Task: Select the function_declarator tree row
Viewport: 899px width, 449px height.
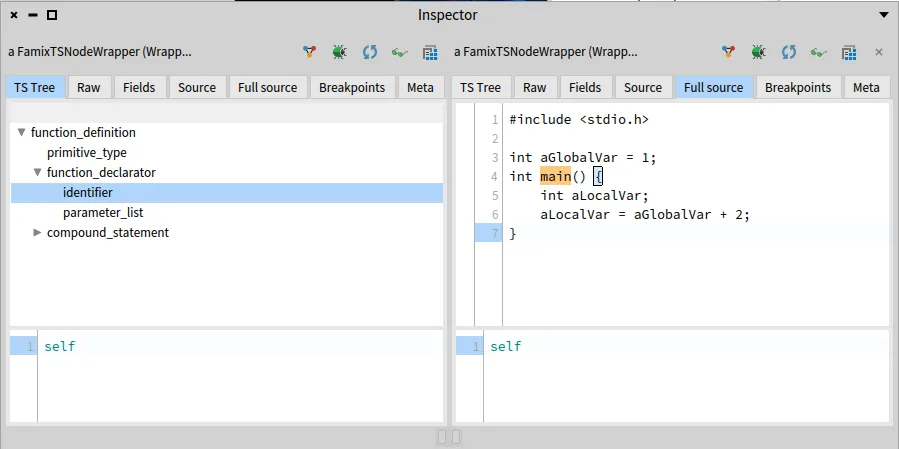Action: coord(227,172)
